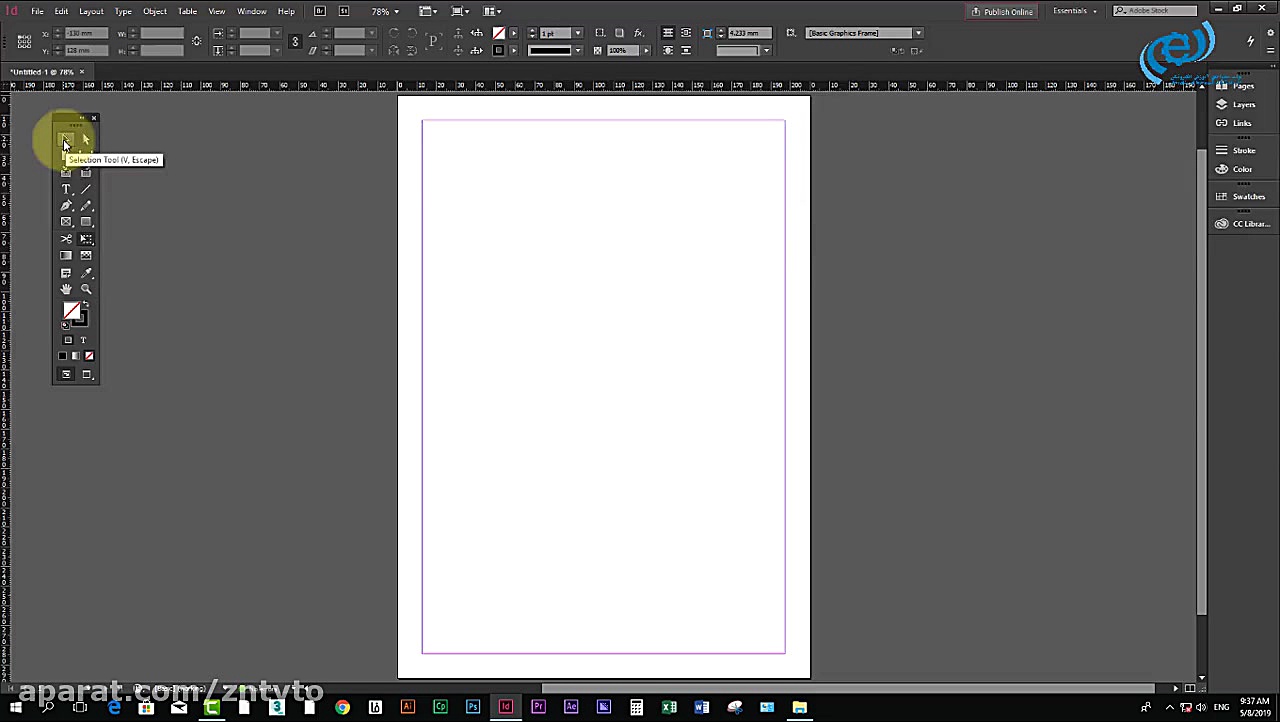Click the Fill color swatch in the toolbox

click(x=71, y=311)
